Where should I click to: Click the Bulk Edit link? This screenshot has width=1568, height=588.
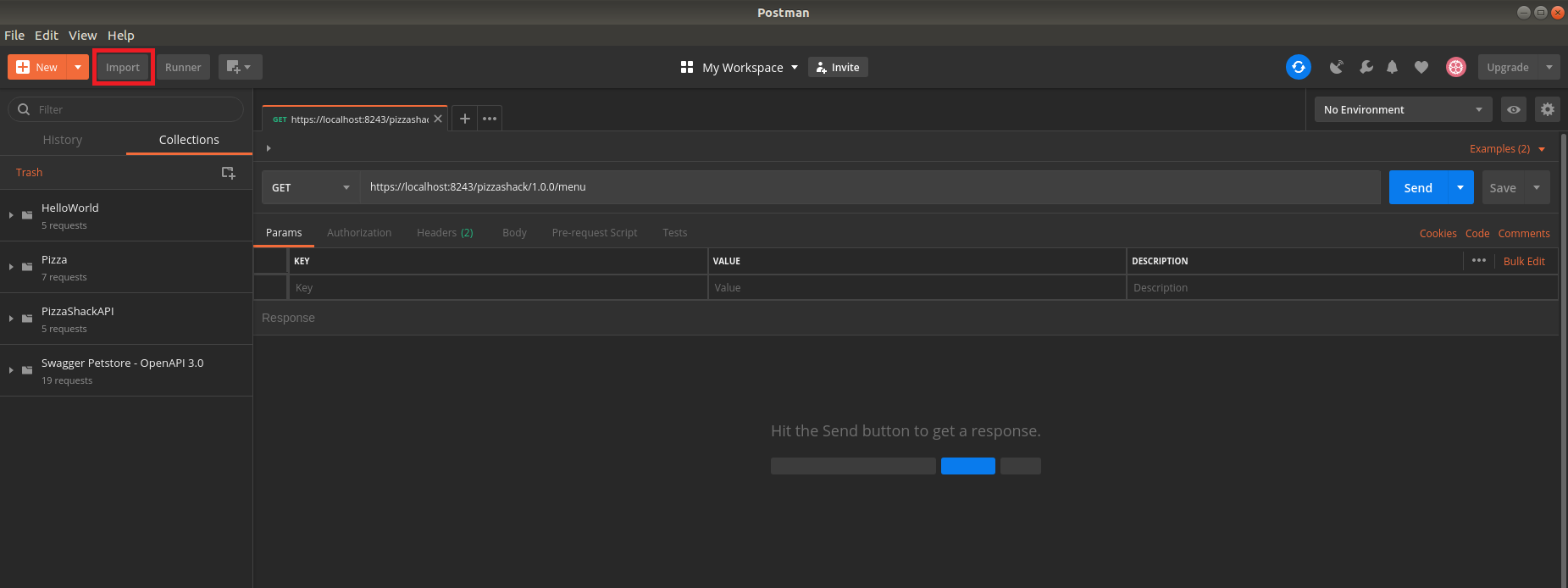tap(1523, 261)
